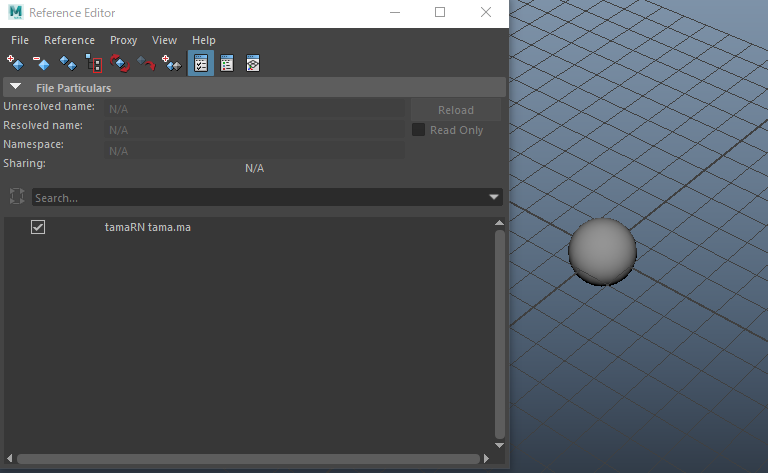This screenshot has height=473, width=768.
Task: Click the scroll left arrow in reference list
Action: [9, 459]
